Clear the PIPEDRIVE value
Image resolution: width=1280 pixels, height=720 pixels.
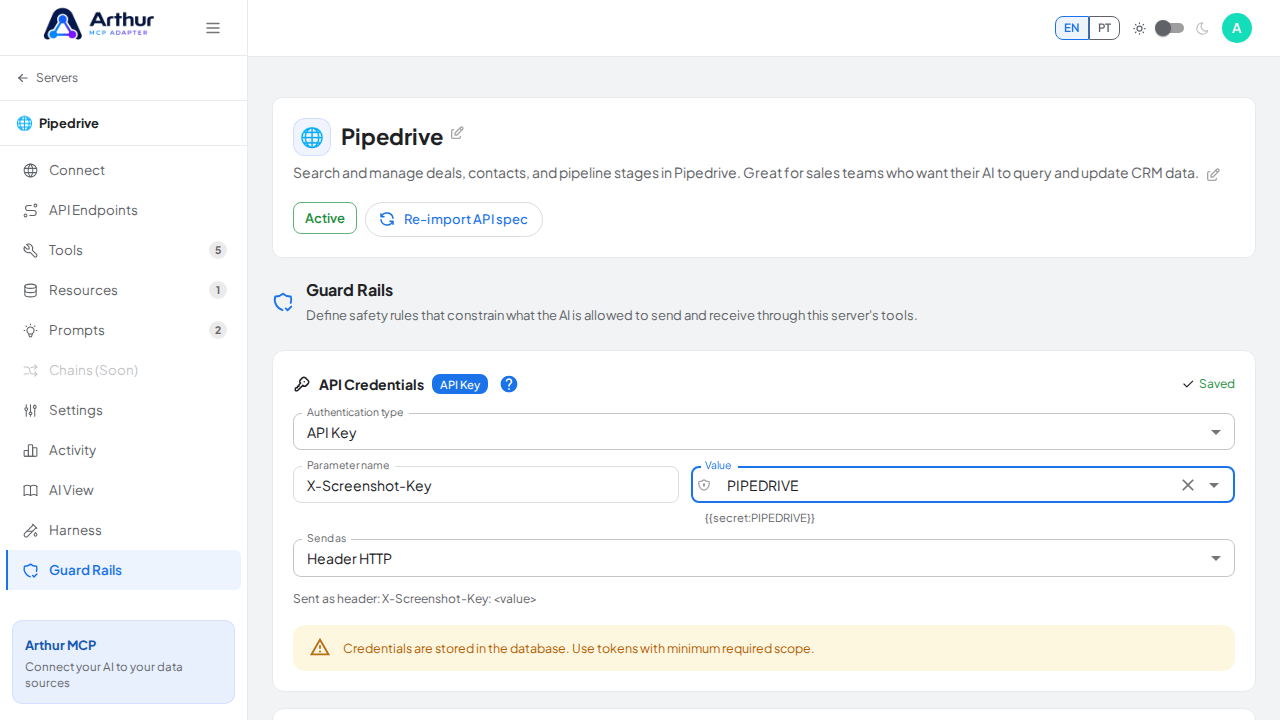click(1188, 485)
